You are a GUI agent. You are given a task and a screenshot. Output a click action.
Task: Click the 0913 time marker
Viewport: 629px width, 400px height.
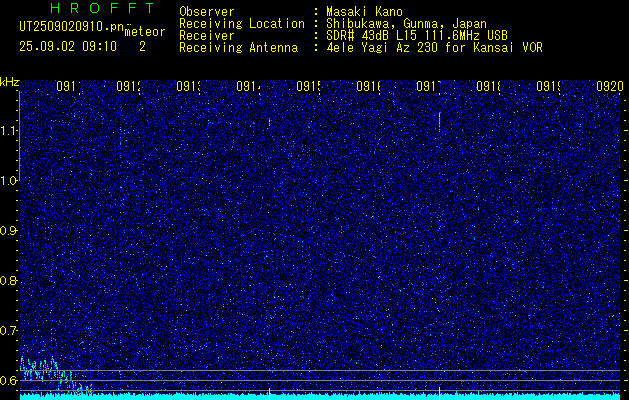(x=189, y=86)
